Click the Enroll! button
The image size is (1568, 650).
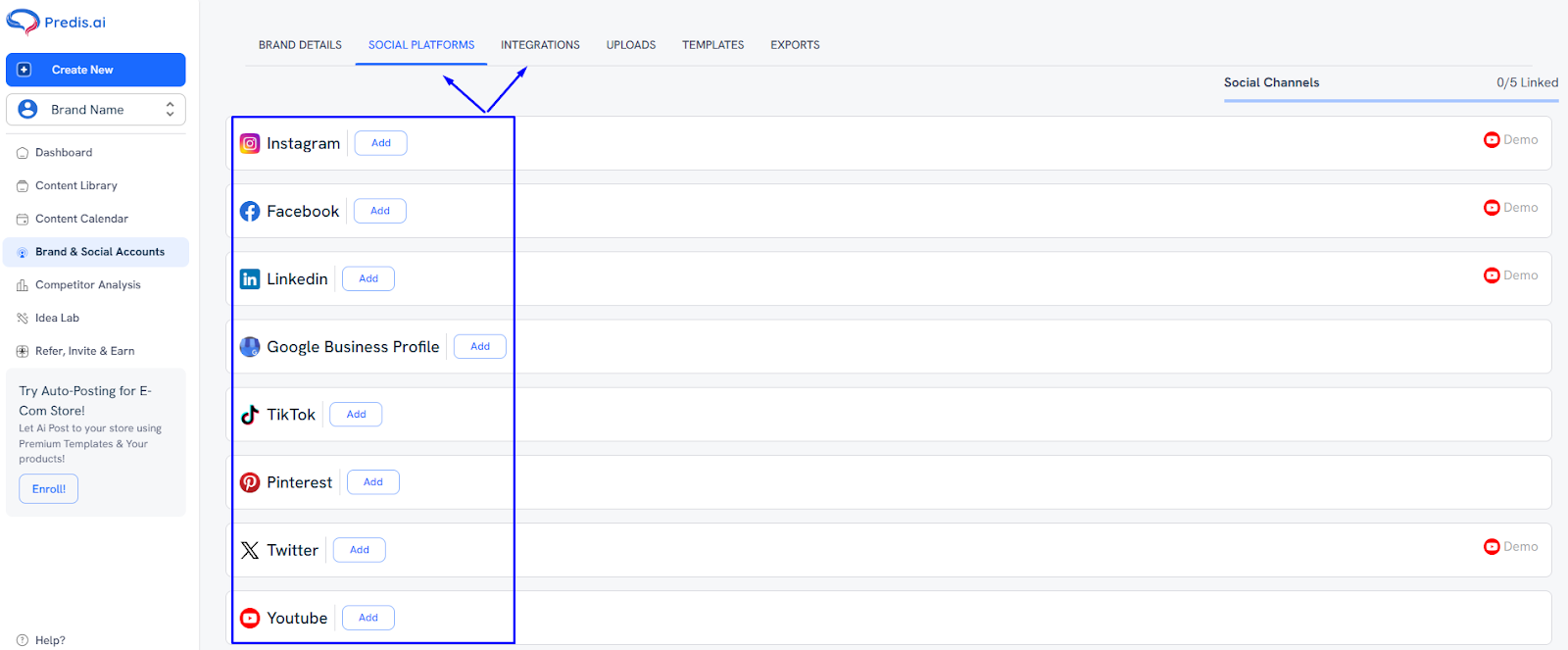(48, 489)
